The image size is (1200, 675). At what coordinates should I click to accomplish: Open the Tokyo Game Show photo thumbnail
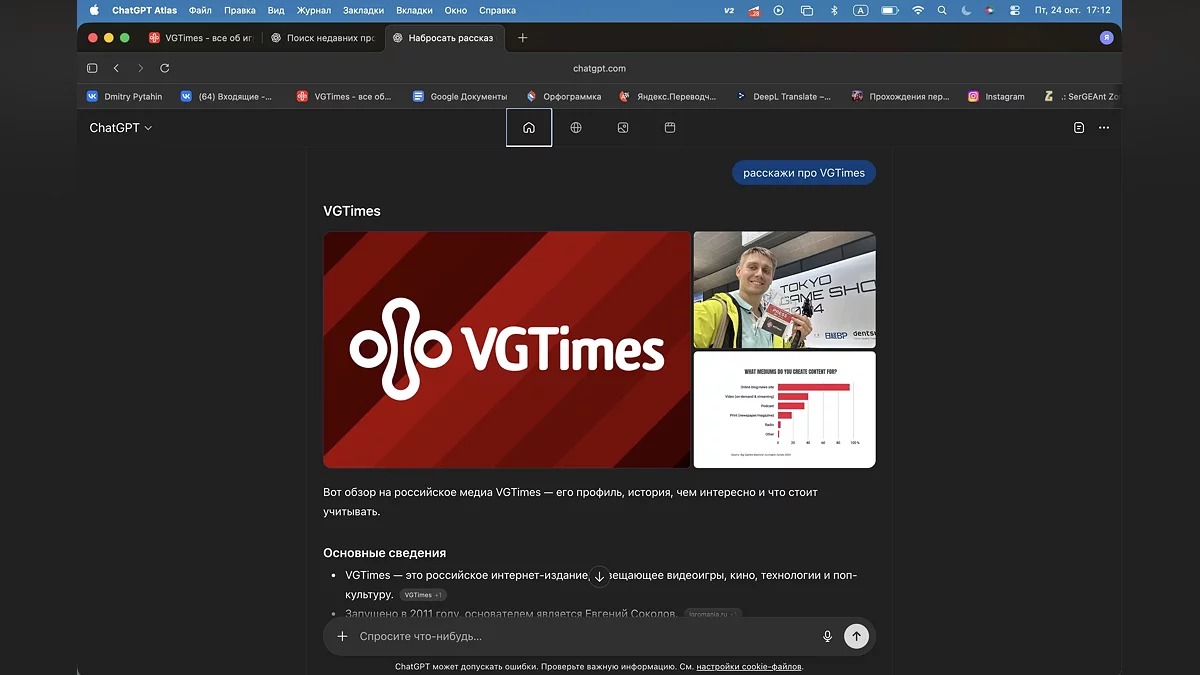pyautogui.click(x=785, y=290)
